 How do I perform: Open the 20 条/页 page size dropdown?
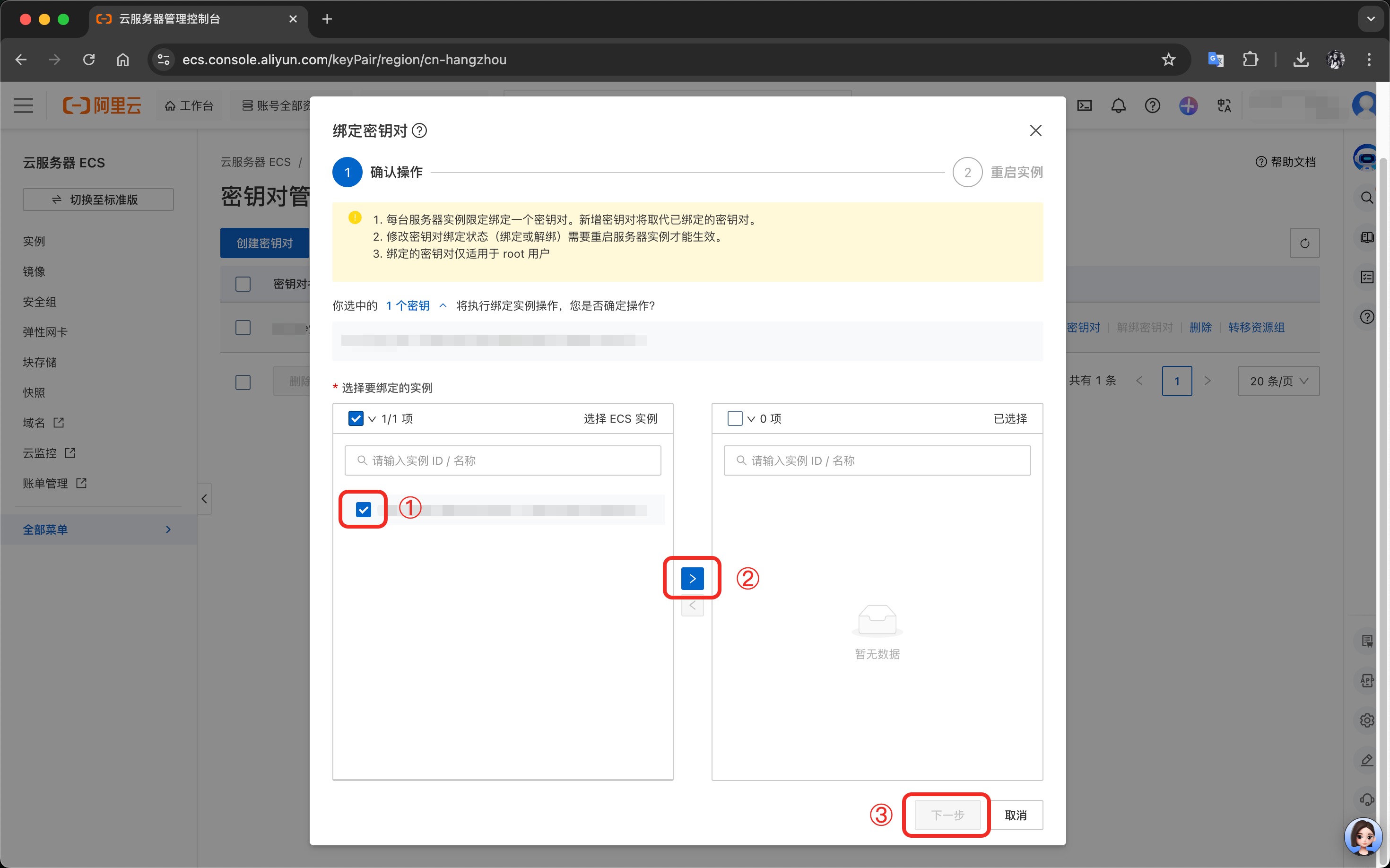click(x=1278, y=381)
